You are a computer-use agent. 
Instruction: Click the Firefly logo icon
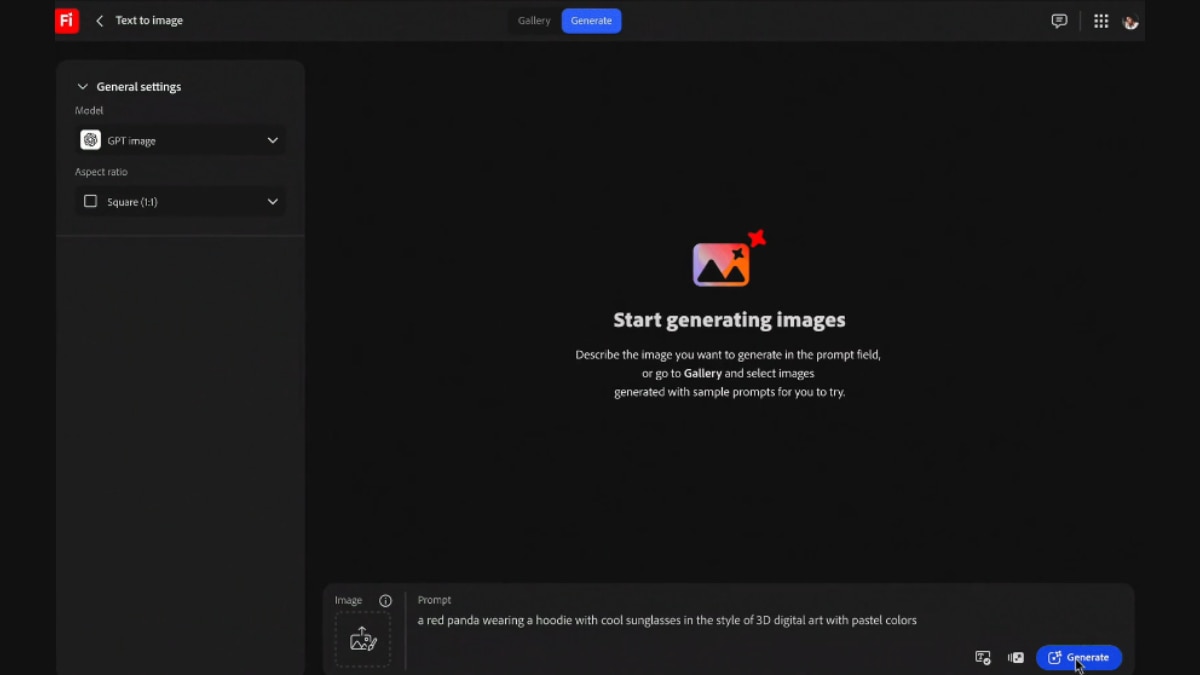pos(66,20)
